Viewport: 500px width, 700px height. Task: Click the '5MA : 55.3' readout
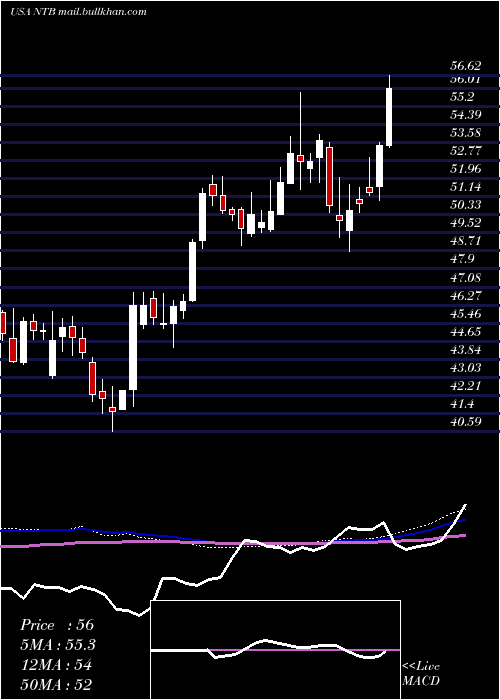[x=58, y=645]
